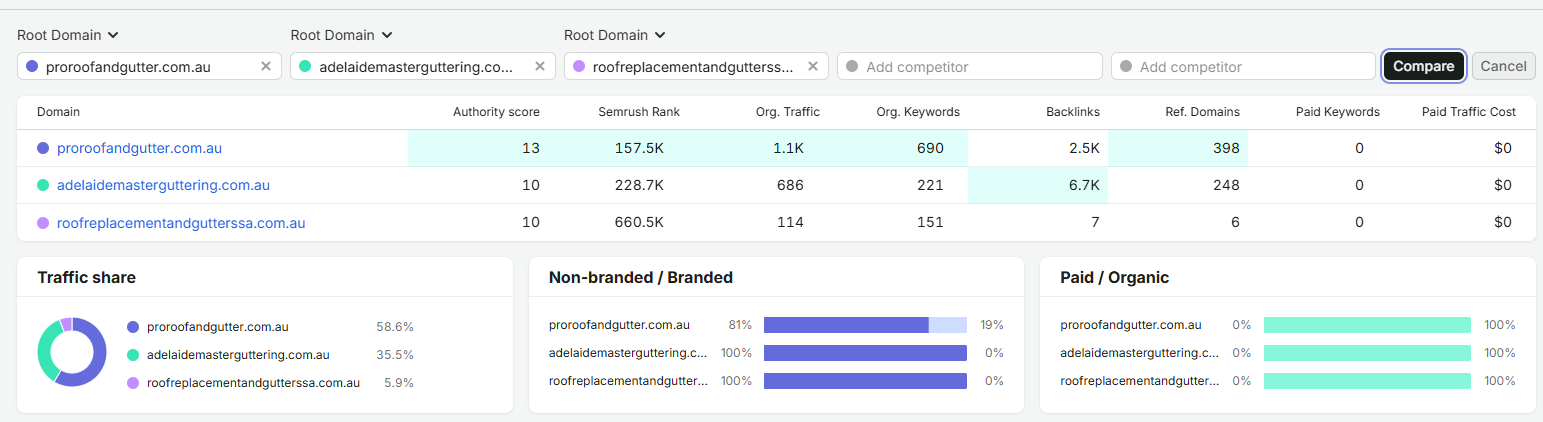This screenshot has height=422, width=1543.
Task: Click the 5.9% traffic share value
Action: click(398, 383)
